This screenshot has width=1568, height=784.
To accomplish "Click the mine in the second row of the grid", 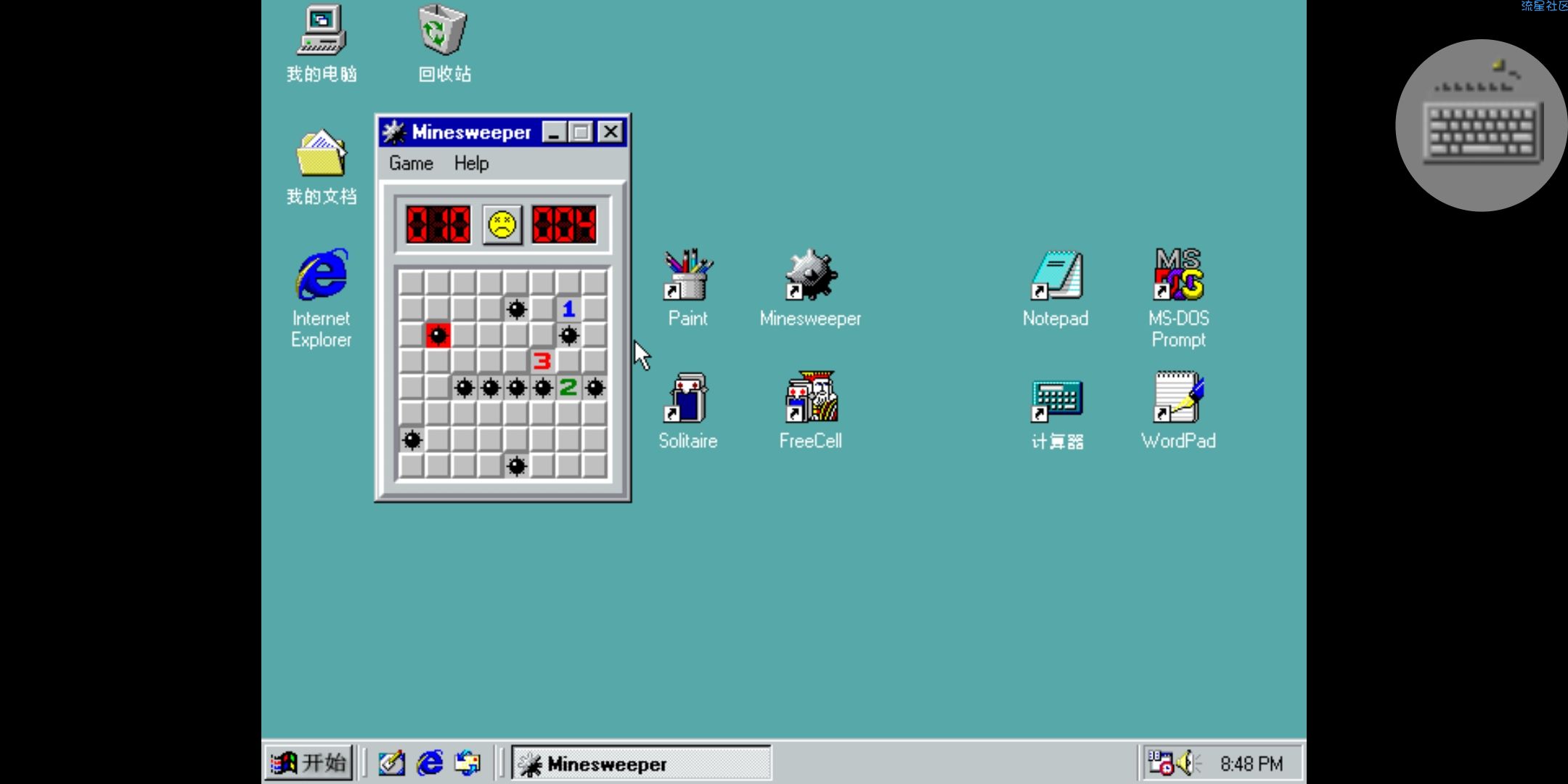I will (516, 309).
